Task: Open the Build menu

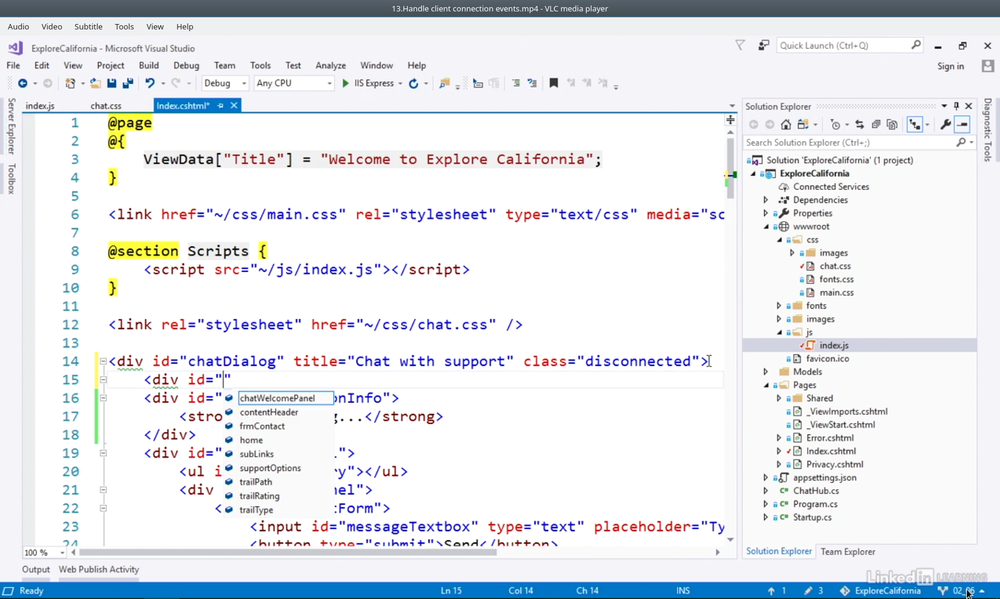Action: tap(149, 66)
